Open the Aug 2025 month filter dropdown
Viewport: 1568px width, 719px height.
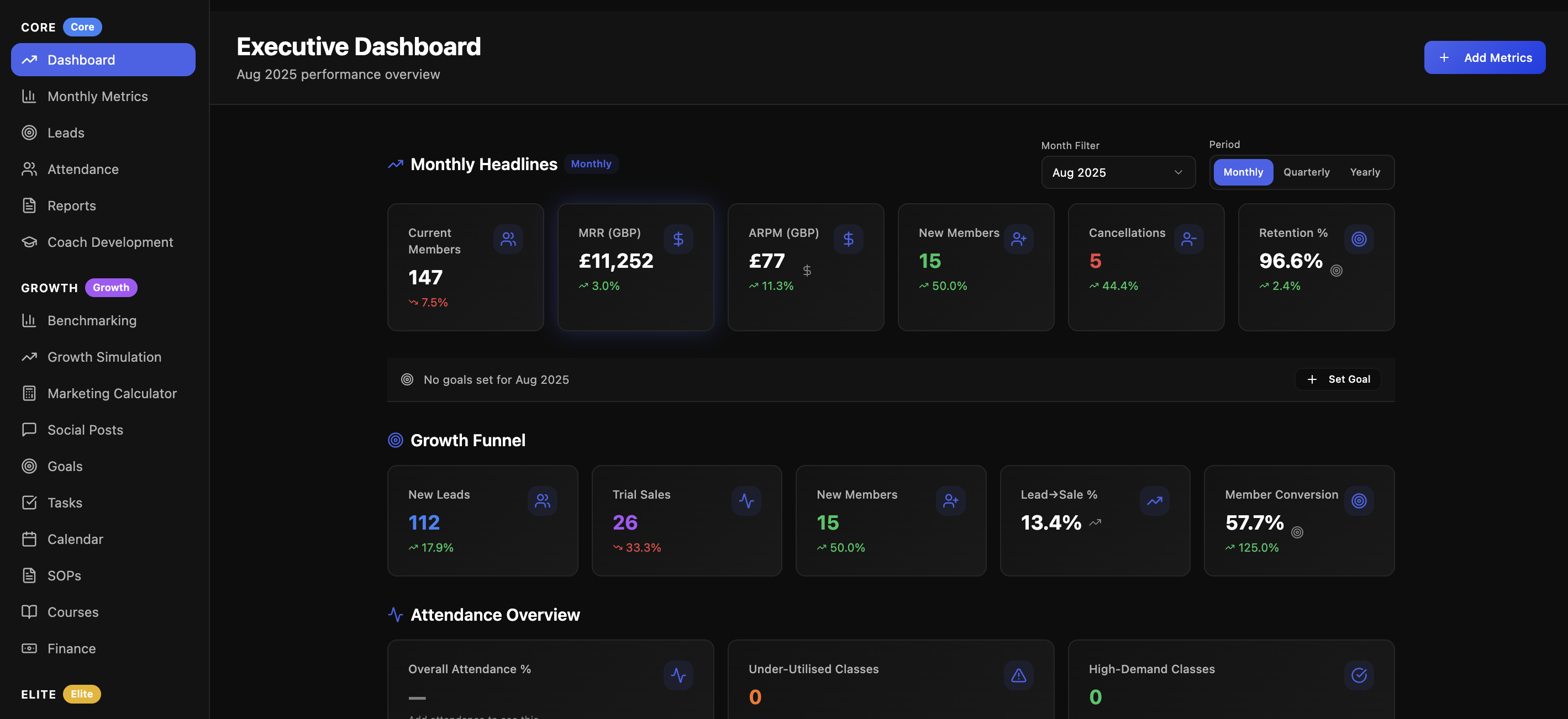coord(1118,172)
